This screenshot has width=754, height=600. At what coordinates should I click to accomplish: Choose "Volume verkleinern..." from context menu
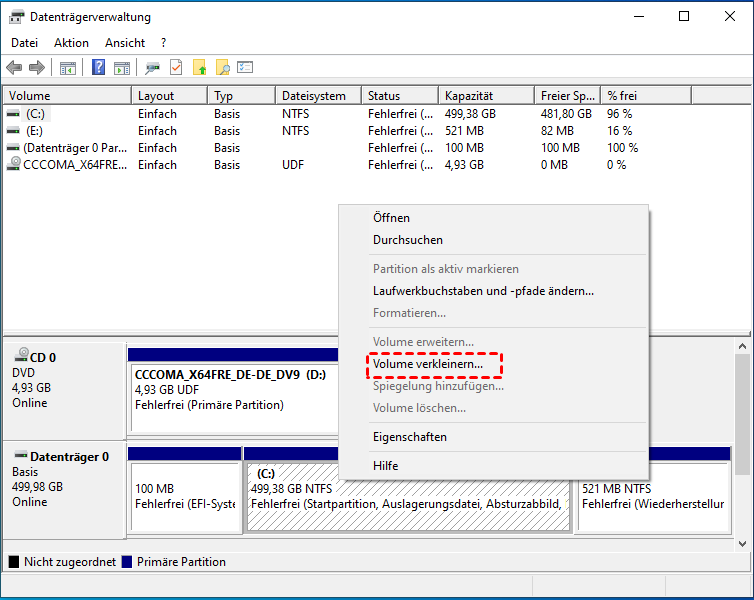(427, 364)
